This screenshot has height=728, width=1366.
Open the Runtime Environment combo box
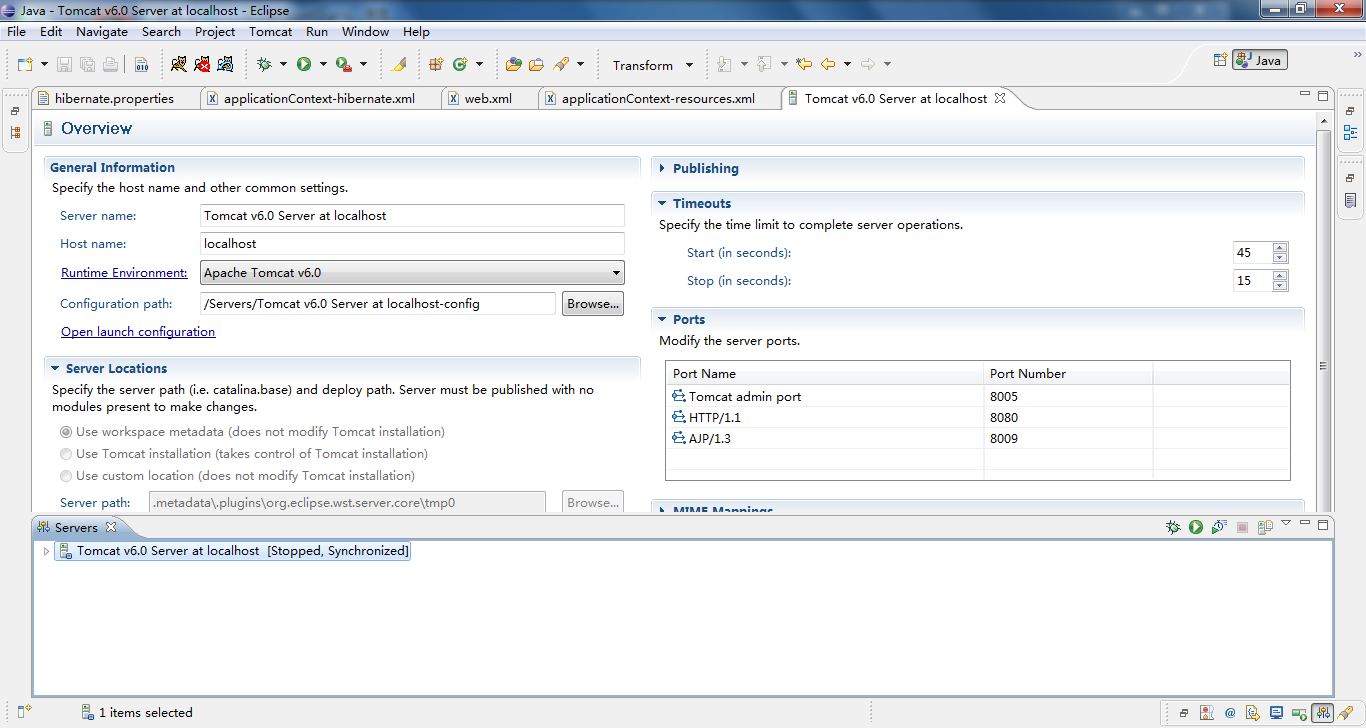[412, 272]
